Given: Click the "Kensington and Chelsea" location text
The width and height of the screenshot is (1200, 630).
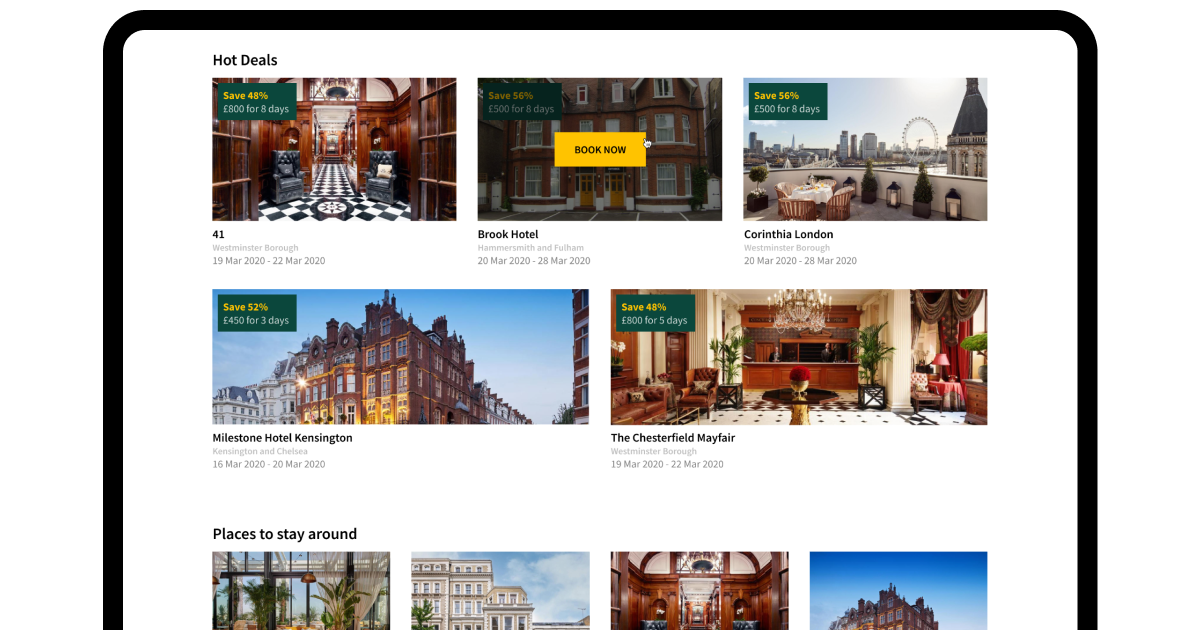Looking at the screenshot, I should (260, 452).
